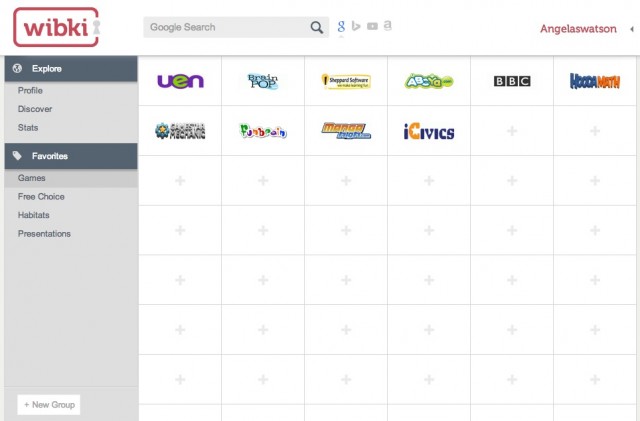The height and width of the screenshot is (421, 640).
Task: Open Discover in the sidebar
Action: coord(35,109)
